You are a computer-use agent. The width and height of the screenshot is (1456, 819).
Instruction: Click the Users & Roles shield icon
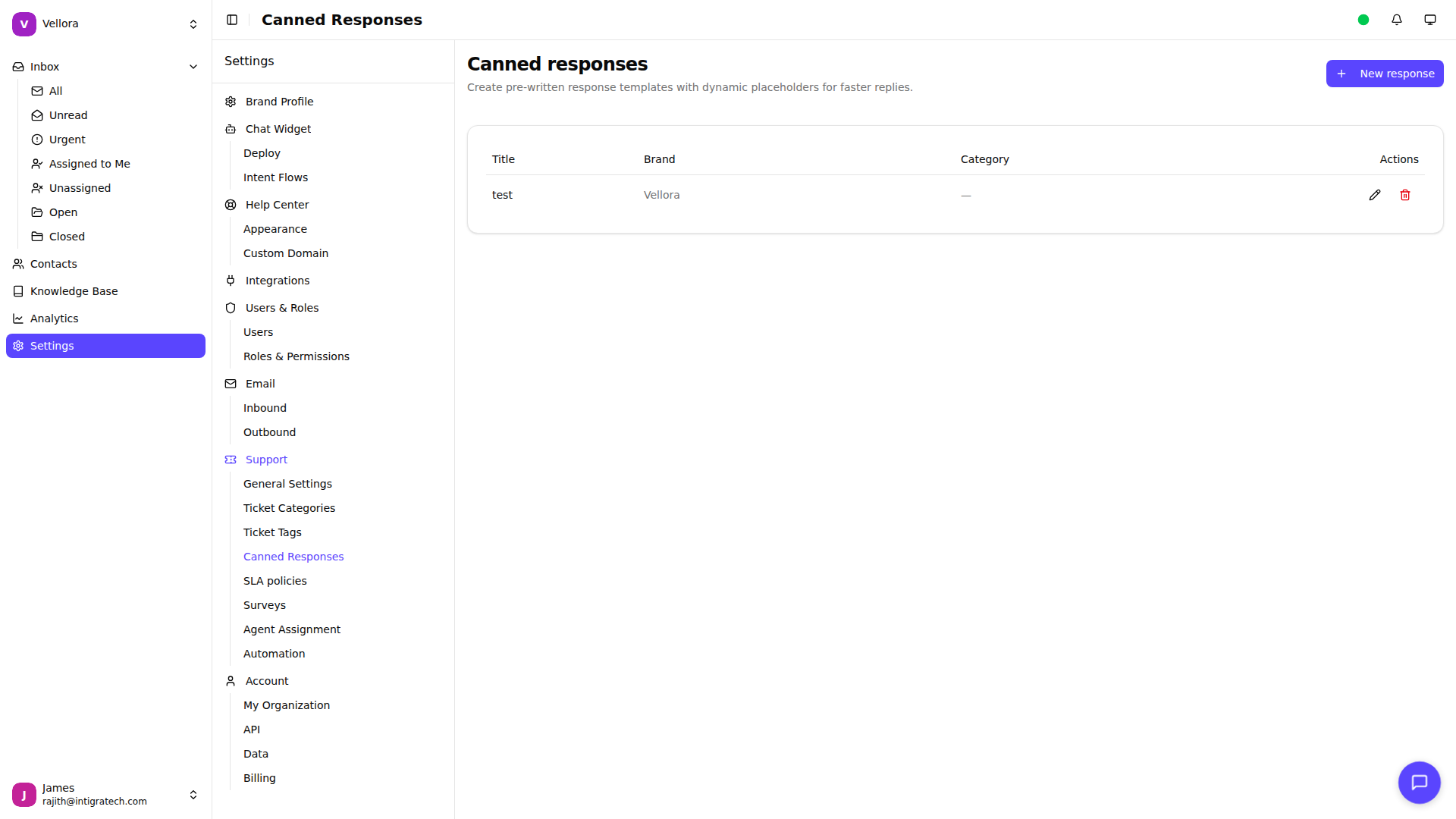[x=231, y=308]
